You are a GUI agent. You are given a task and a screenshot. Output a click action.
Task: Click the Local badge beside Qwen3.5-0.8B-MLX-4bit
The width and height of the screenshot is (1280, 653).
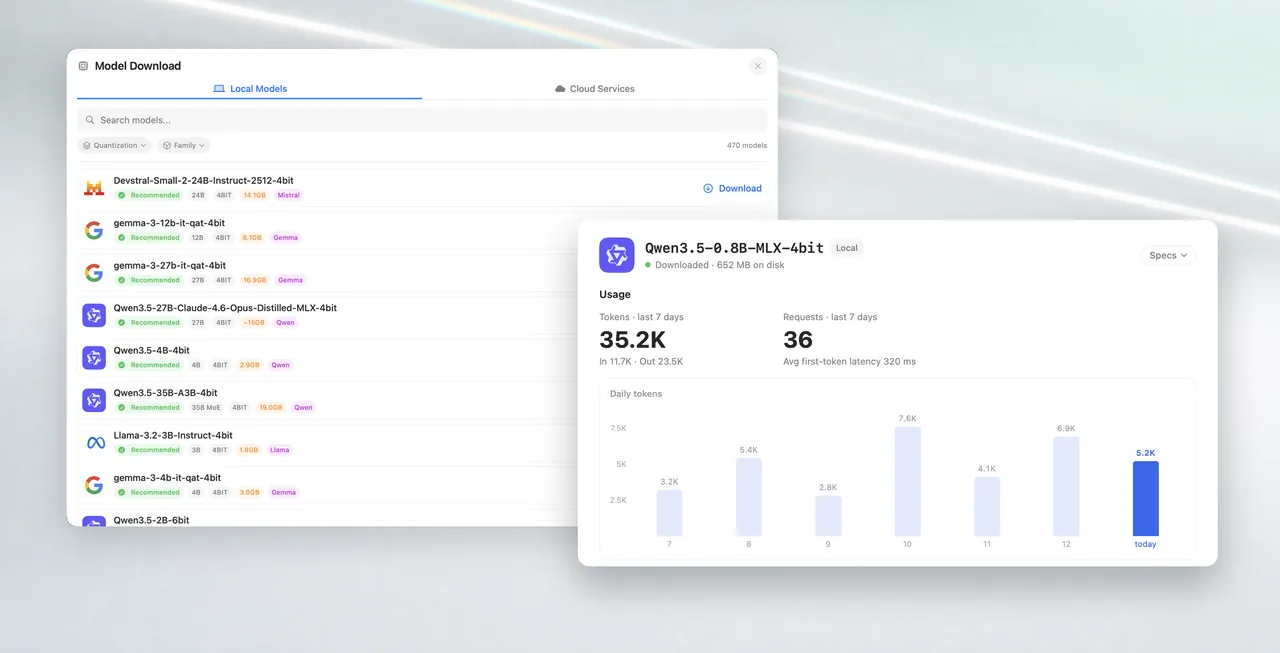click(847, 248)
